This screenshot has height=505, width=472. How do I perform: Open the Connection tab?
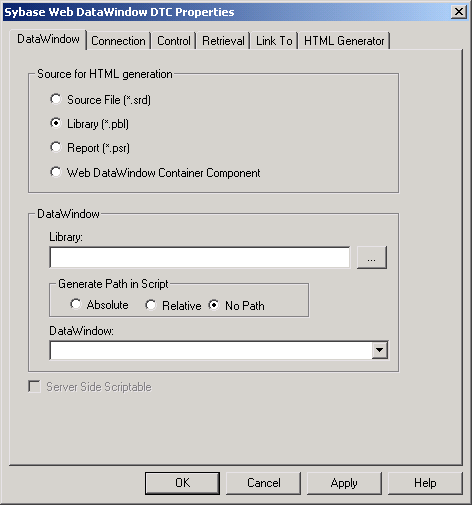pyautogui.click(x=118, y=41)
